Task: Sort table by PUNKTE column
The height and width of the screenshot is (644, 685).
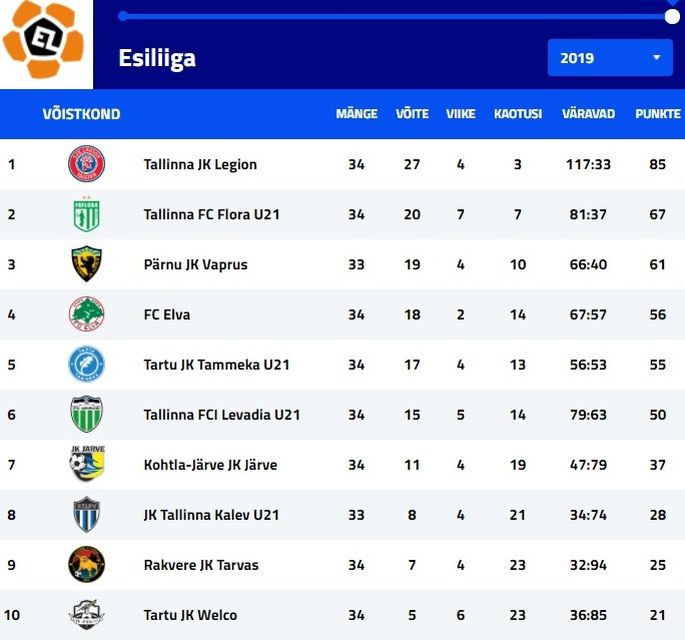Action: point(657,114)
